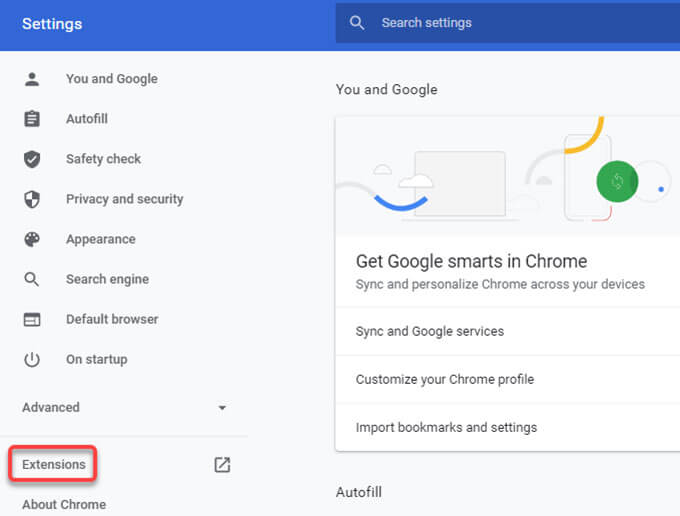Focus the Search settings field

[x=507, y=23]
